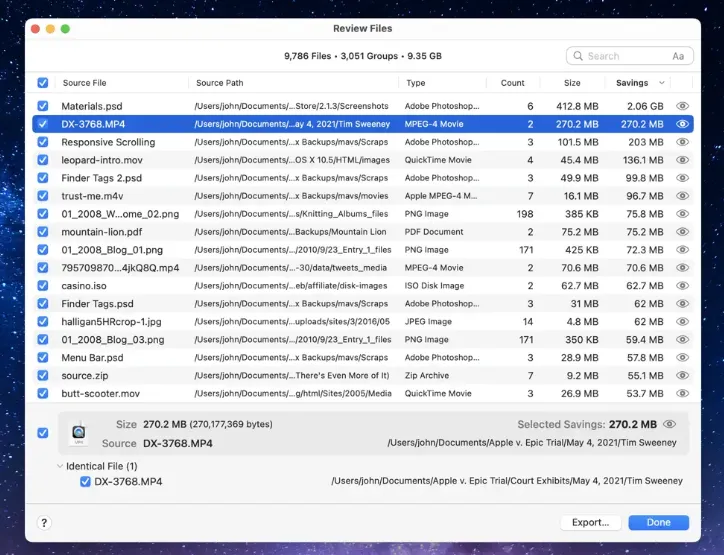Uncheck the Responsive Scrolling checkbox
This screenshot has width=724, height=555.
tap(43, 142)
